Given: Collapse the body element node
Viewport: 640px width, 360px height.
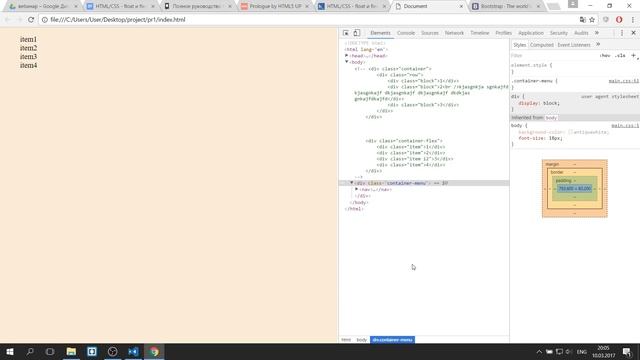Looking at the screenshot, I should click(x=347, y=62).
